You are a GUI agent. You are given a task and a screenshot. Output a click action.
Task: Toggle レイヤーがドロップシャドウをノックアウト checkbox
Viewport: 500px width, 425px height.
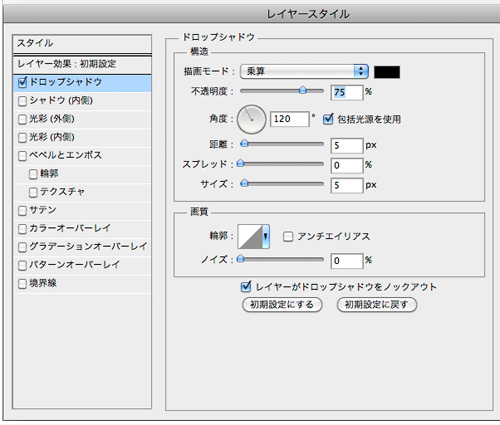pyautogui.click(x=246, y=286)
